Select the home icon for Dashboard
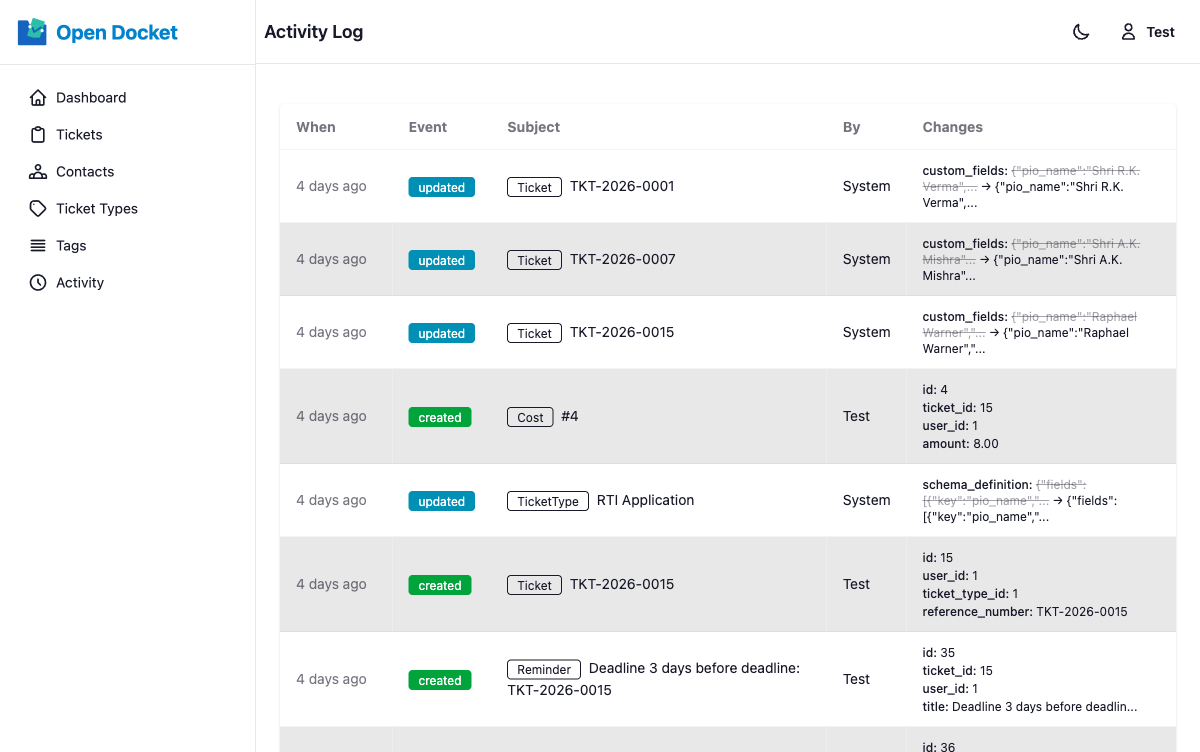Viewport: 1200px width, 752px height. coord(38,97)
